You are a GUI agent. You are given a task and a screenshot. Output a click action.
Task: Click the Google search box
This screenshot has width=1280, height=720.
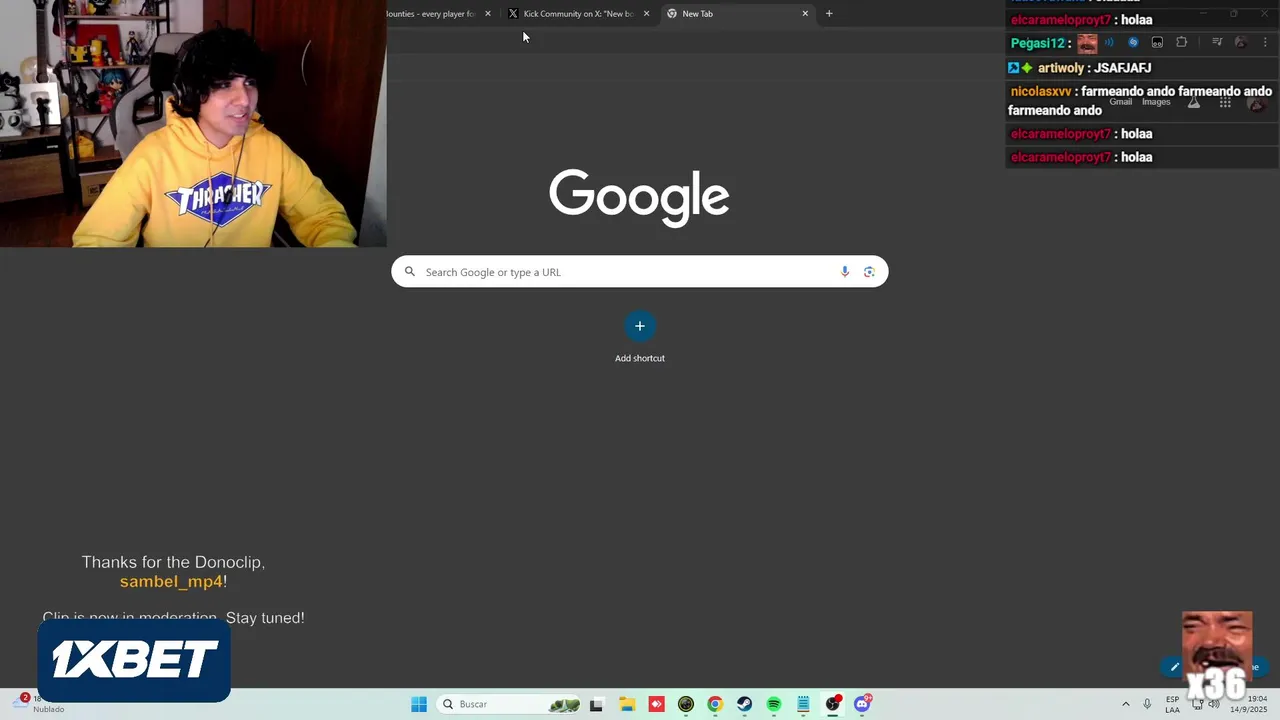639,272
